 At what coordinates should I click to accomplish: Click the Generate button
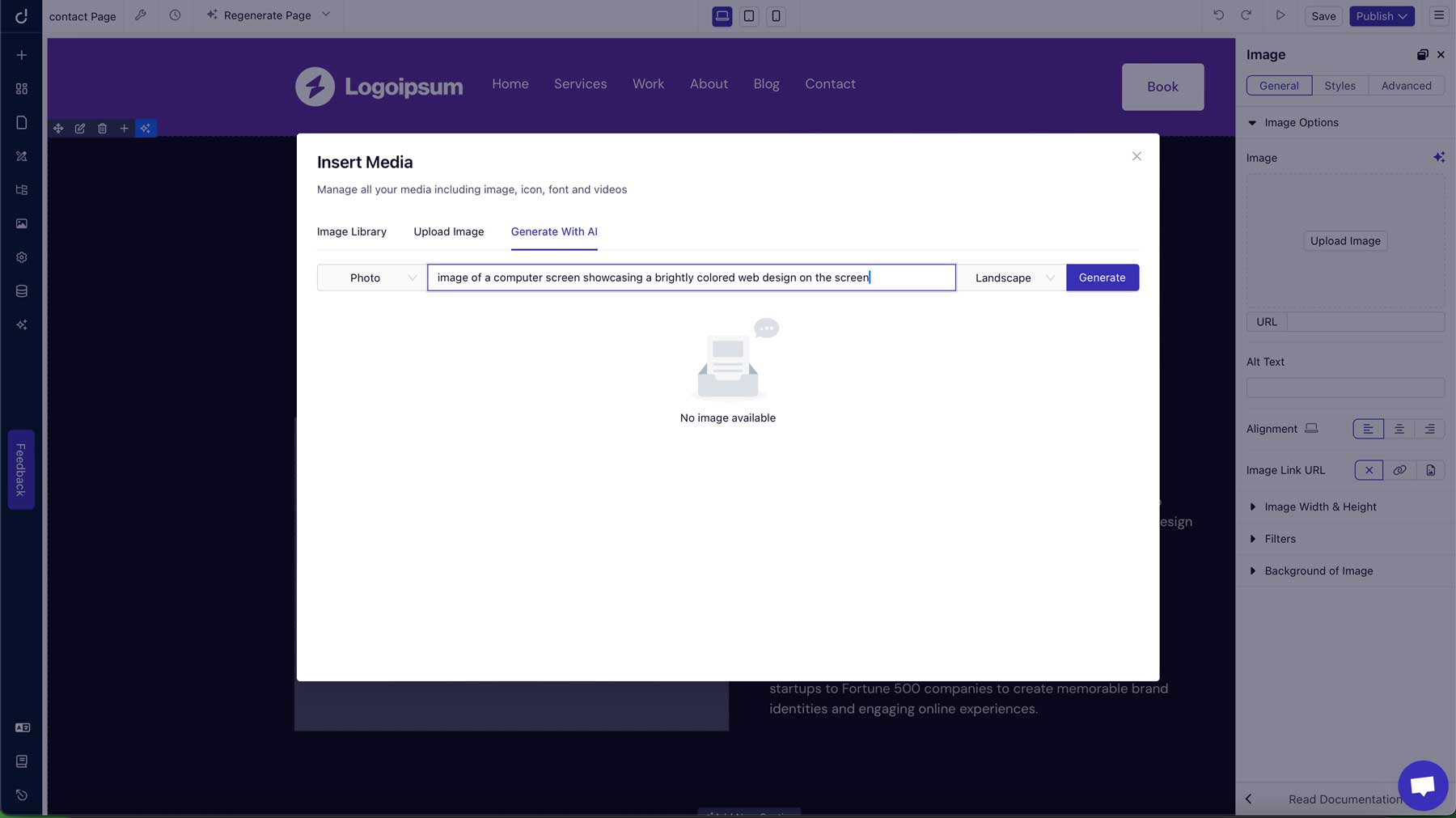click(1102, 278)
